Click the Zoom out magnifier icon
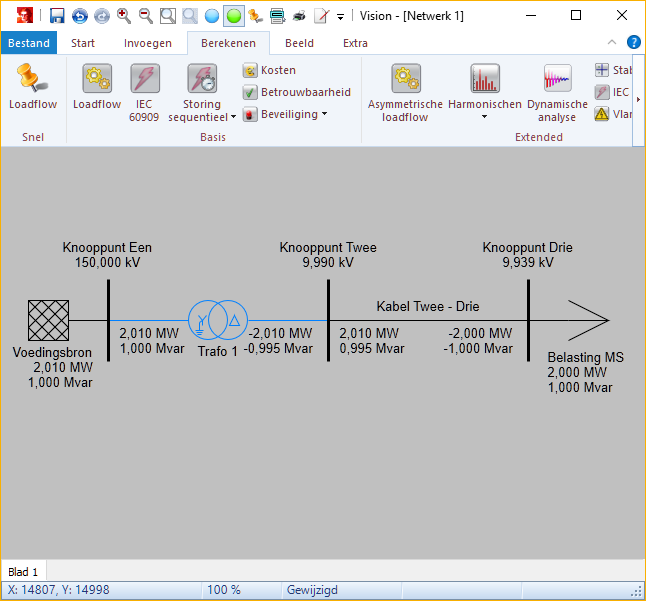The image size is (646, 601). tap(146, 16)
